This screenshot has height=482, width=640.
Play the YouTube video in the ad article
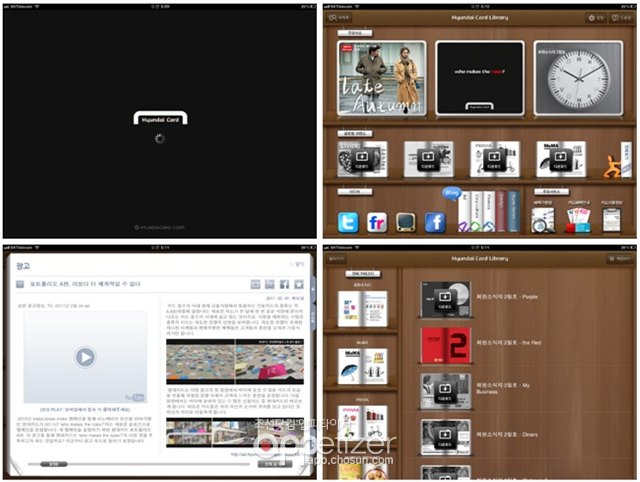click(85, 357)
